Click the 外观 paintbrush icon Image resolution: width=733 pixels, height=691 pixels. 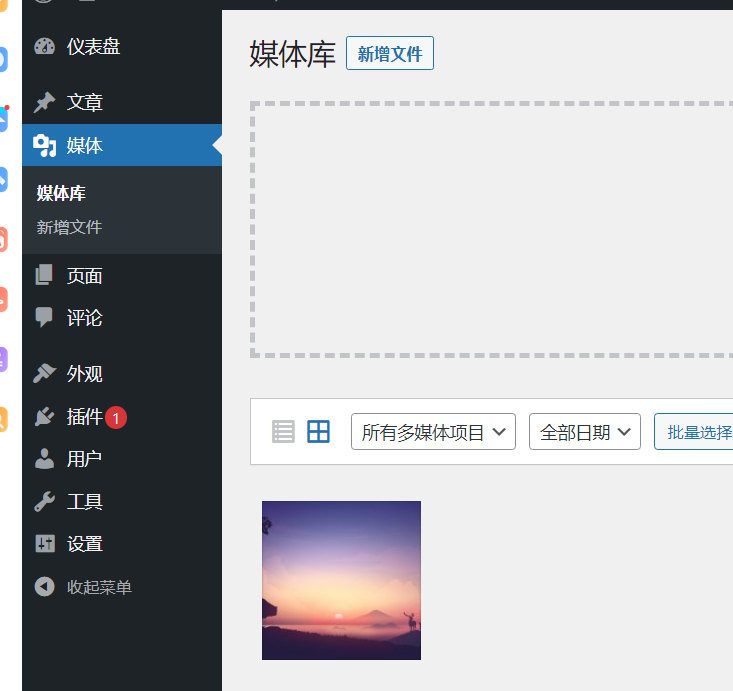coord(44,374)
